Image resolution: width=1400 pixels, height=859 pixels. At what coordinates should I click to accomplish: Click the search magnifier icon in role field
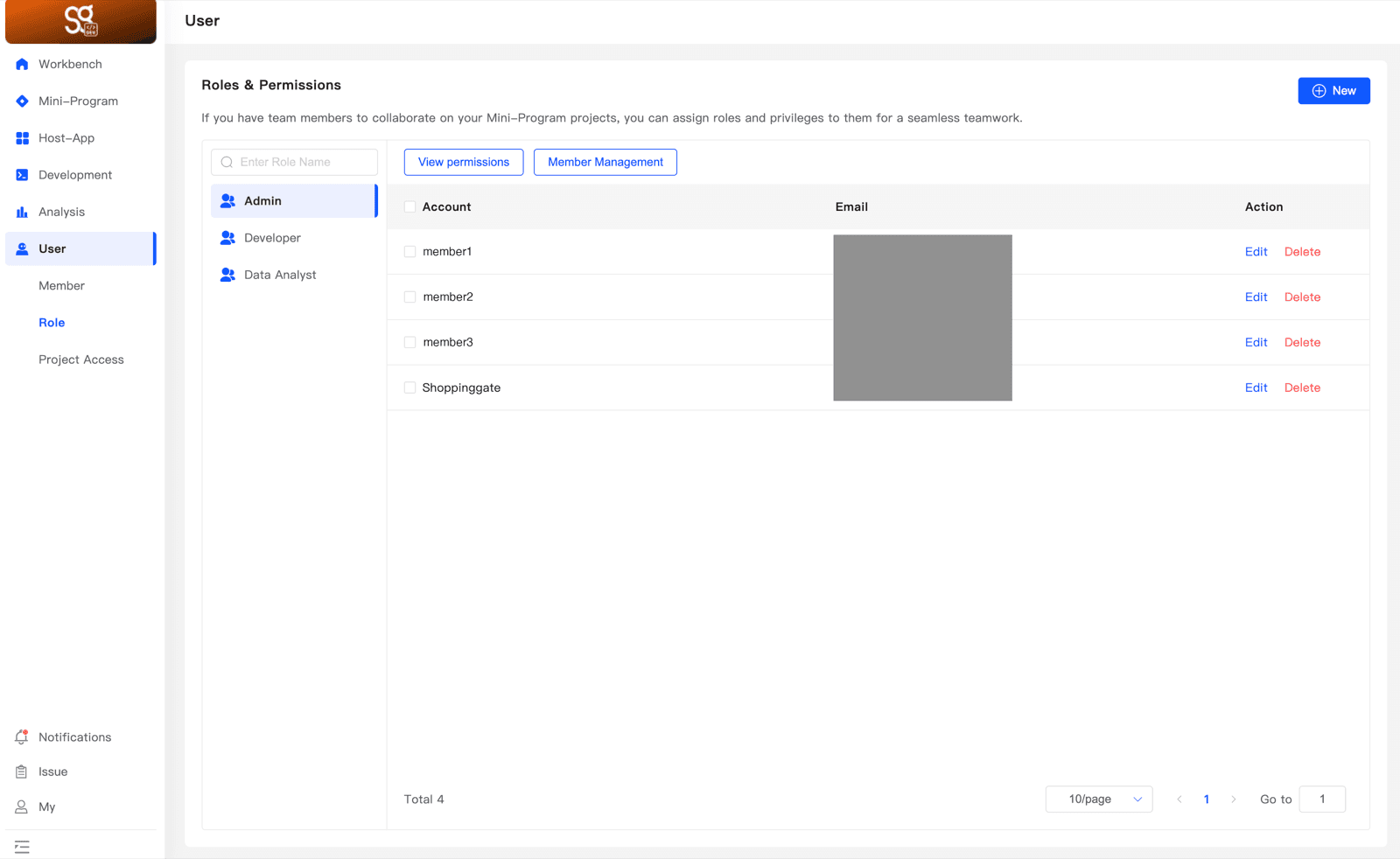(227, 162)
